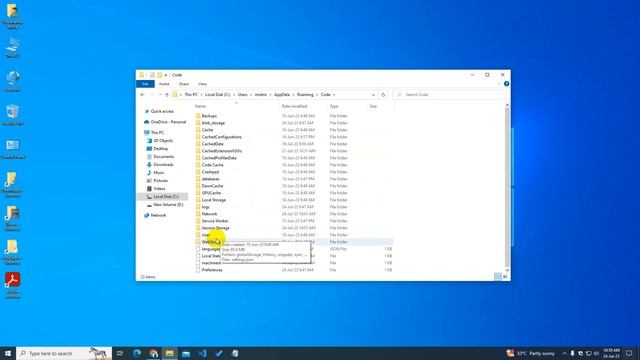Switch to the Details view layout icon

498,277
